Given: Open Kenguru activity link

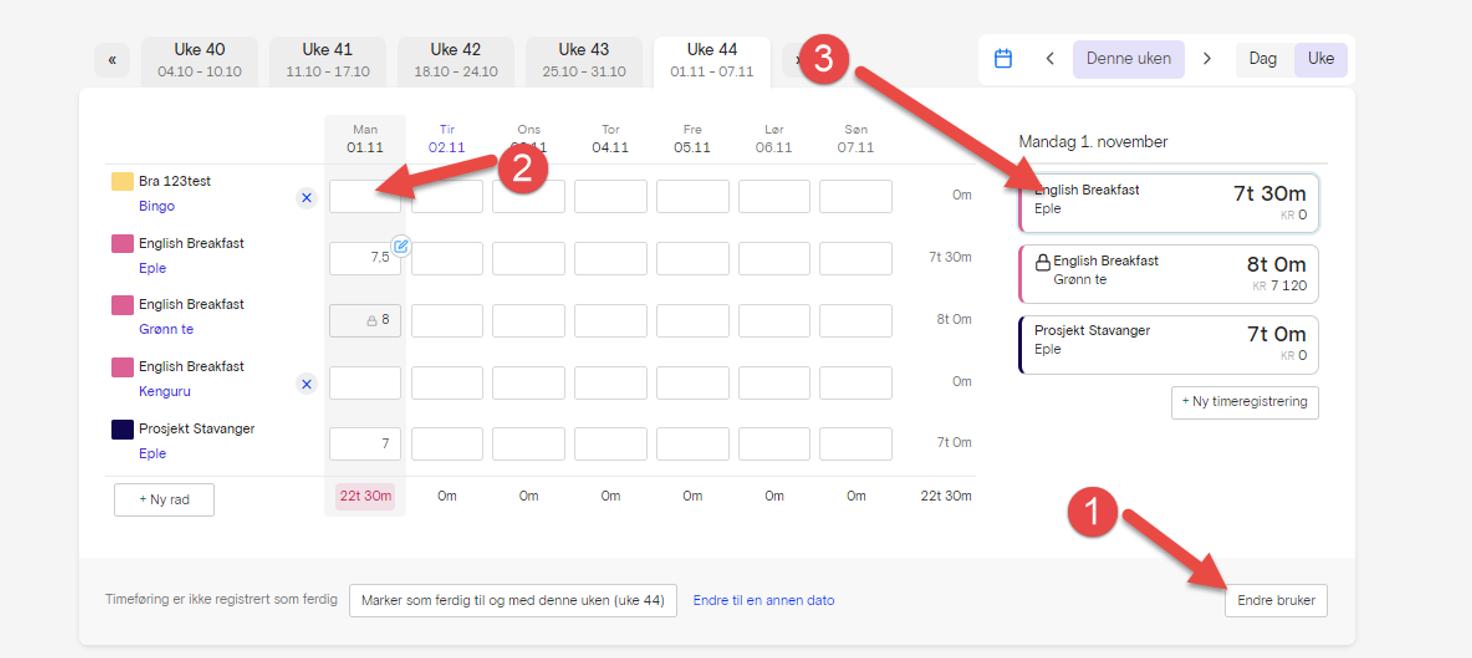Looking at the screenshot, I should click(164, 391).
